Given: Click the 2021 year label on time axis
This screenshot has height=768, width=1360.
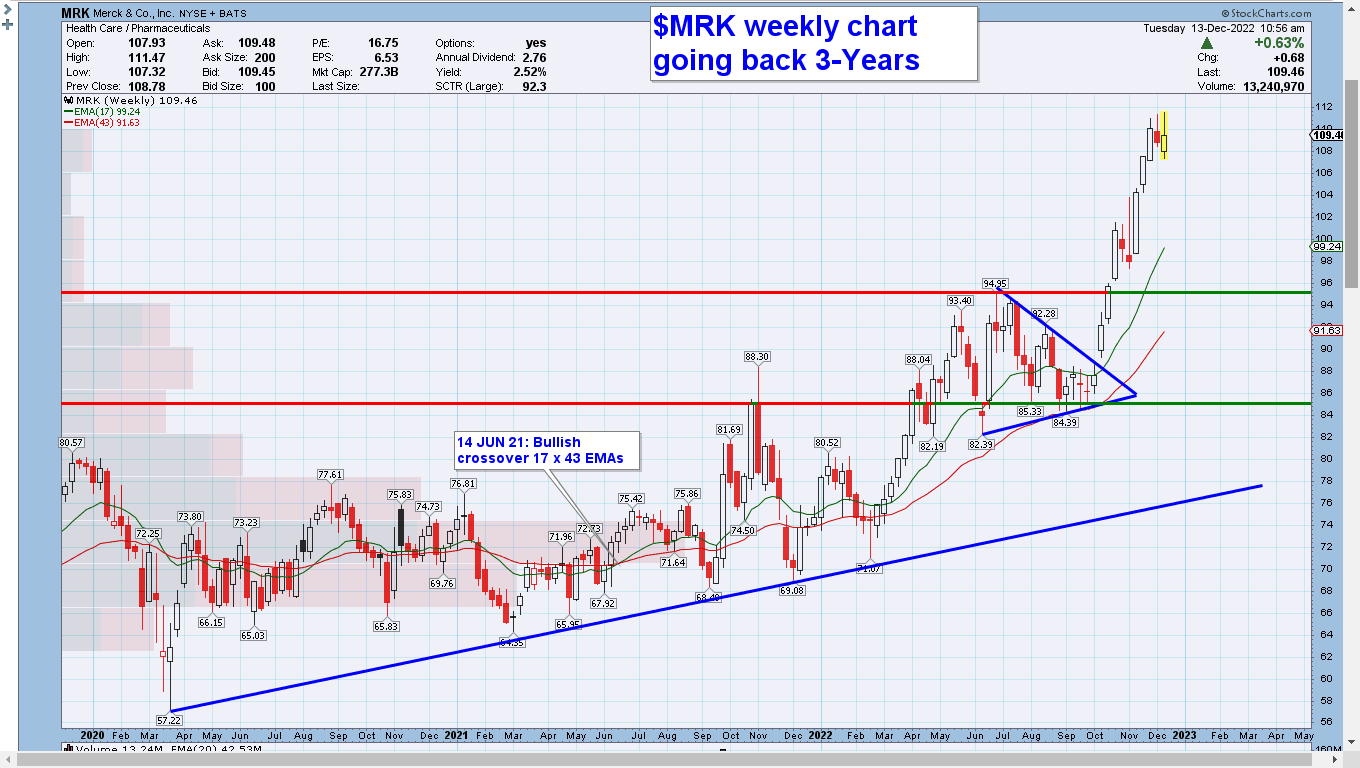Looking at the screenshot, I should [456, 735].
